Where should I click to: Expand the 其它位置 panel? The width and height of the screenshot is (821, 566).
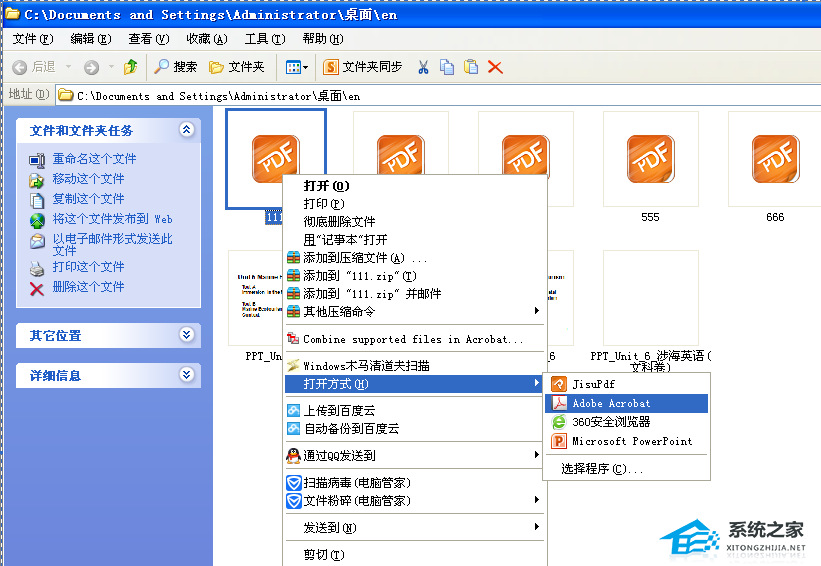pyautogui.click(x=186, y=335)
